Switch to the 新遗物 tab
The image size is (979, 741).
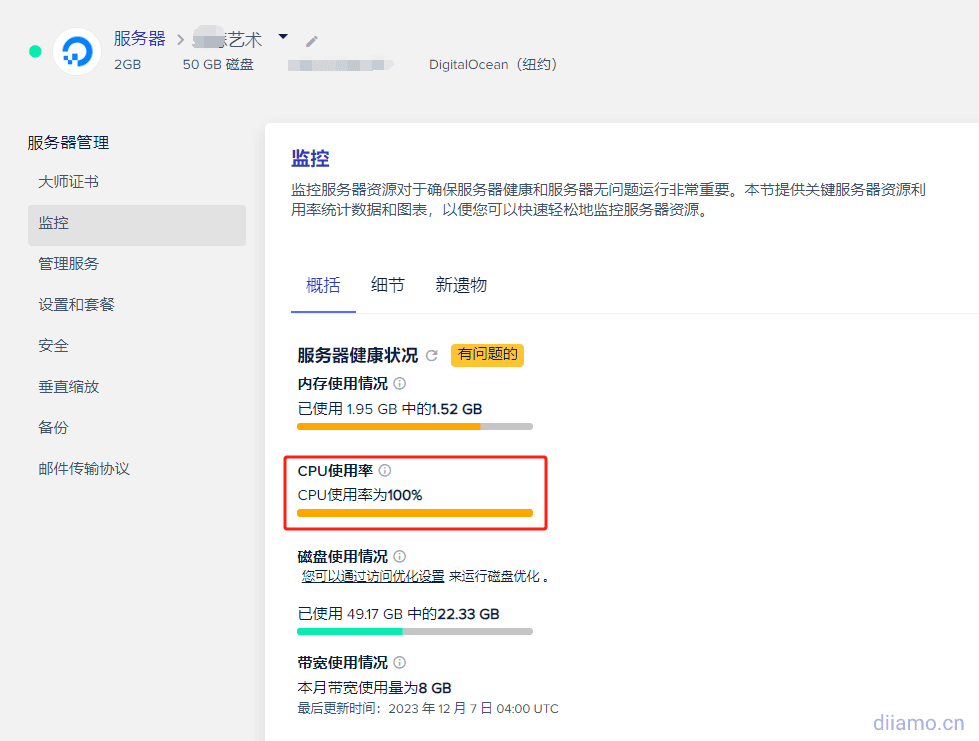461,285
